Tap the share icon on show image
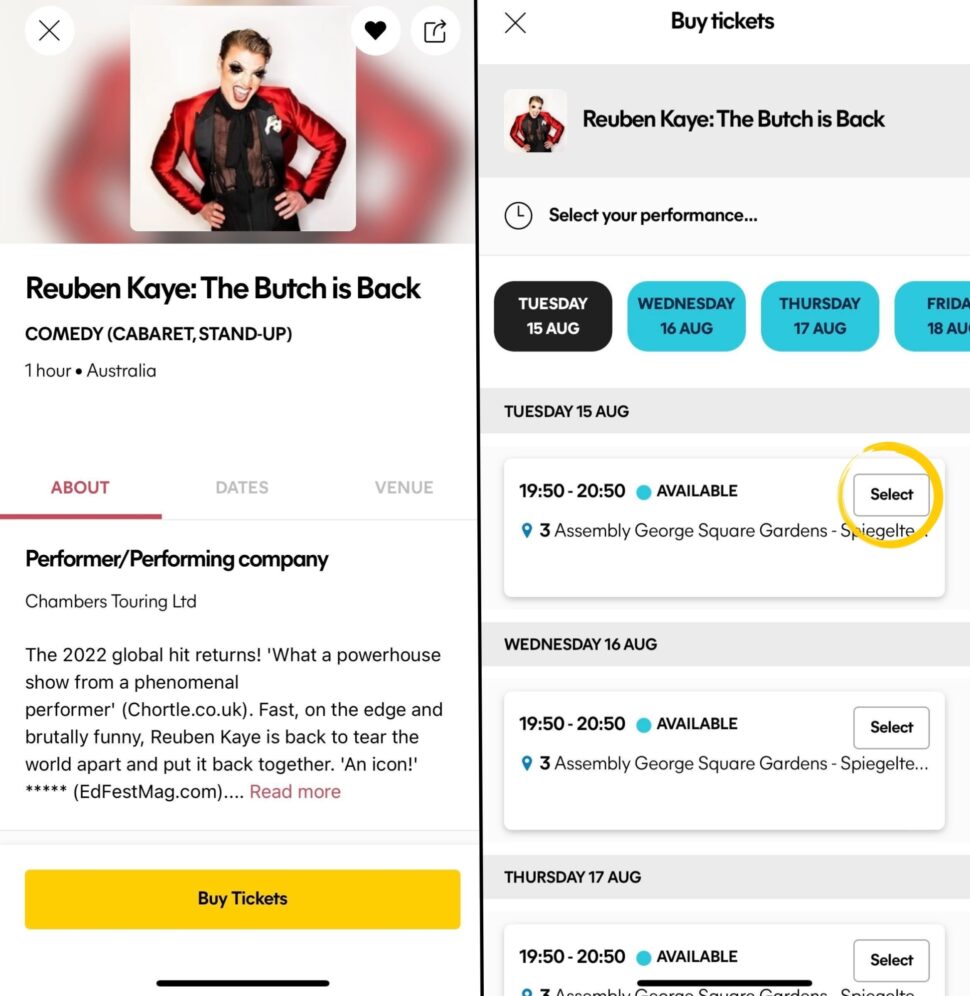970x996 pixels. 435,30
